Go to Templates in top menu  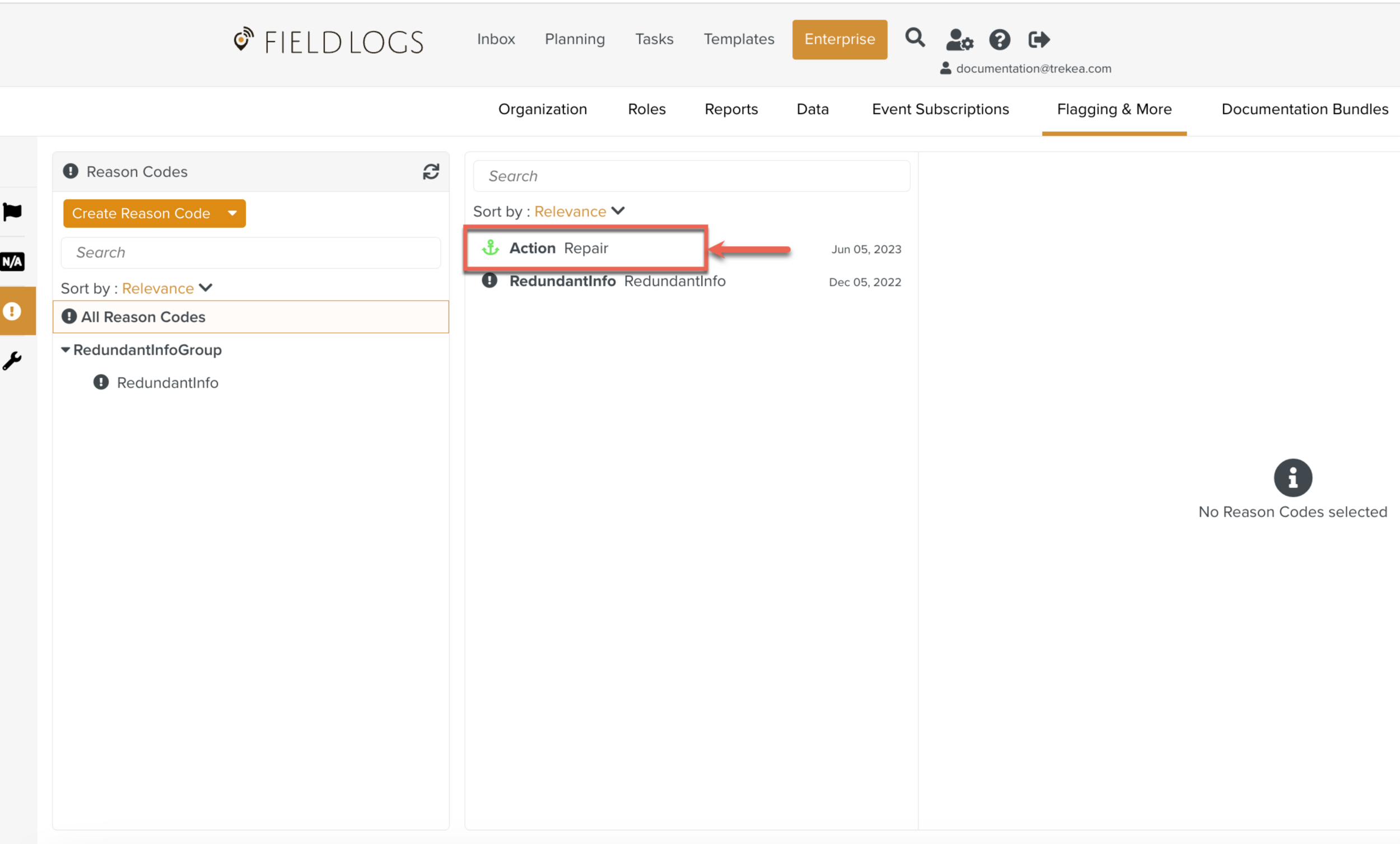tap(739, 39)
